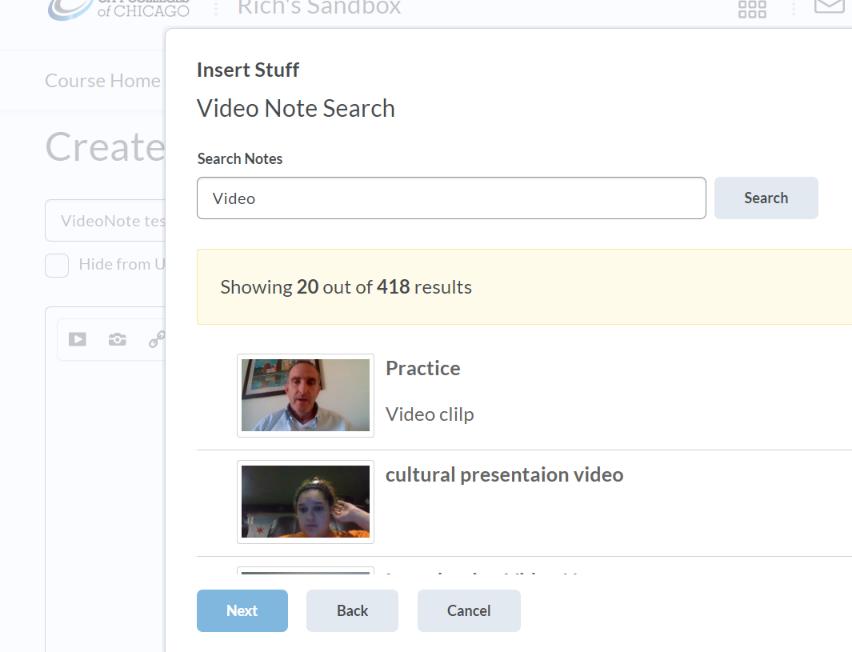Cancel the Insert Stuff dialog
The width and height of the screenshot is (852, 652).
coord(468,611)
